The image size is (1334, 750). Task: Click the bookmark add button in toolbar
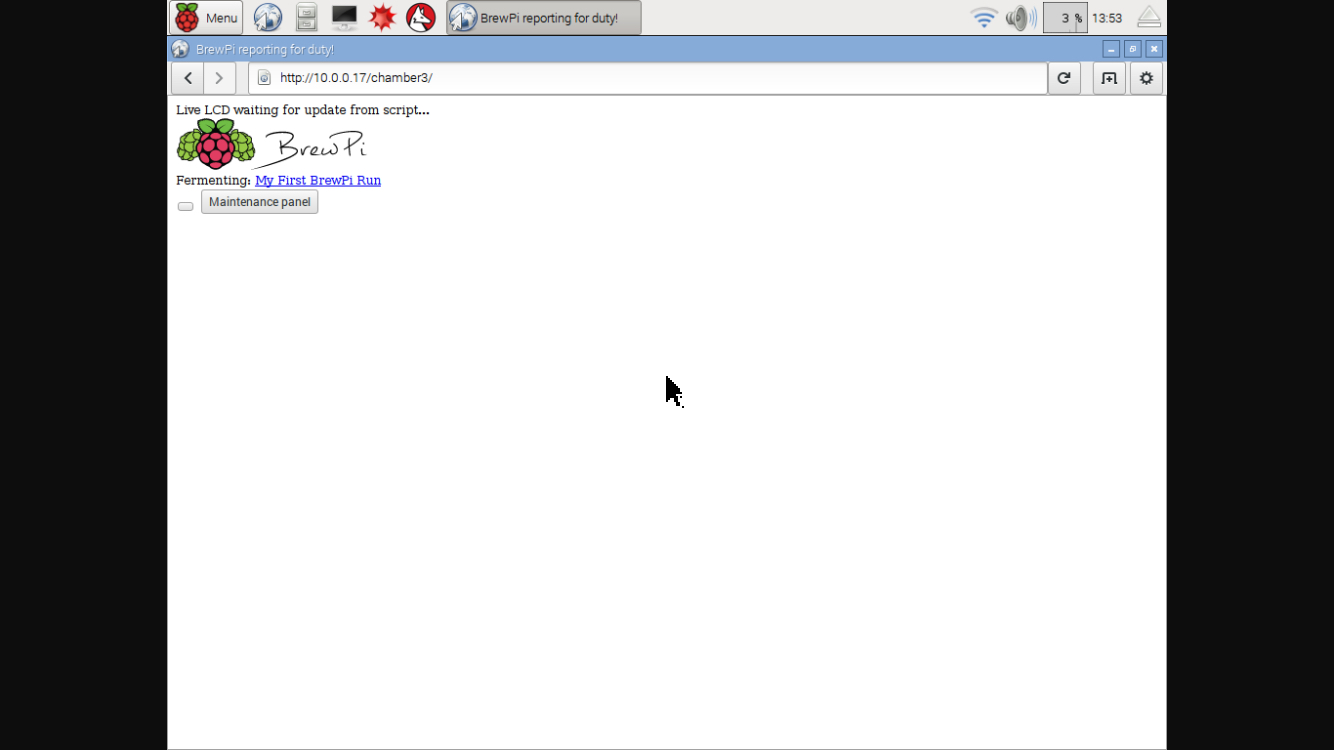[x=1109, y=78]
